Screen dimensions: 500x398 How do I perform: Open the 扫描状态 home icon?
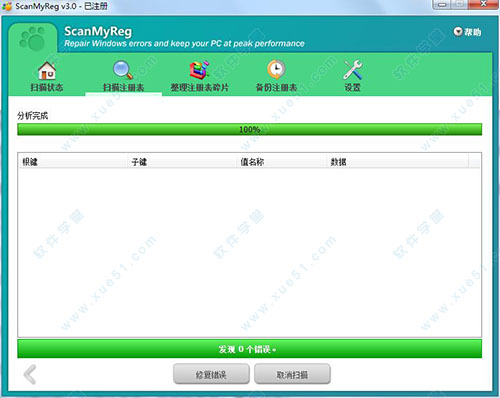47,70
